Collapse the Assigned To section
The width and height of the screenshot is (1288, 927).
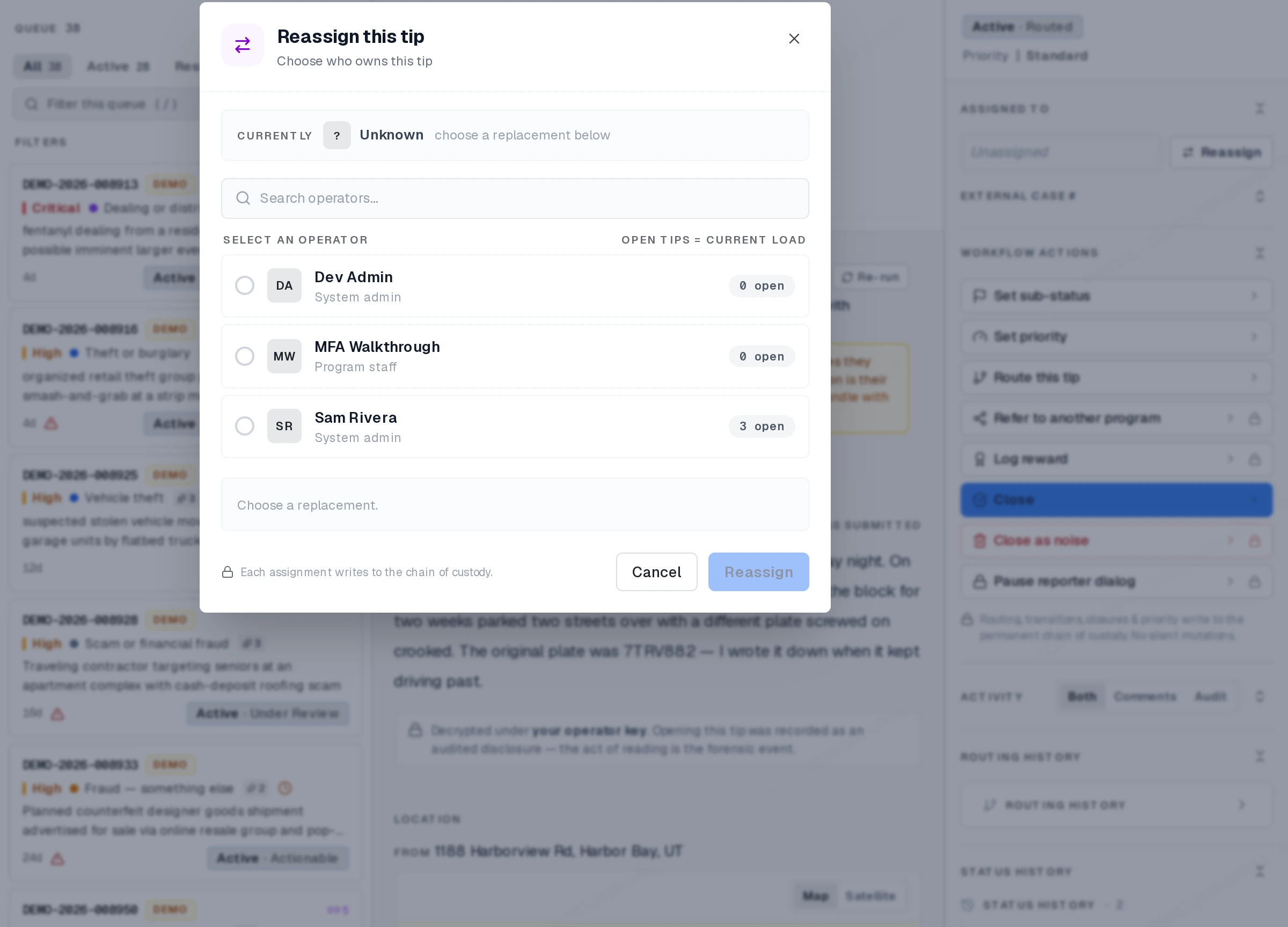click(x=1260, y=108)
